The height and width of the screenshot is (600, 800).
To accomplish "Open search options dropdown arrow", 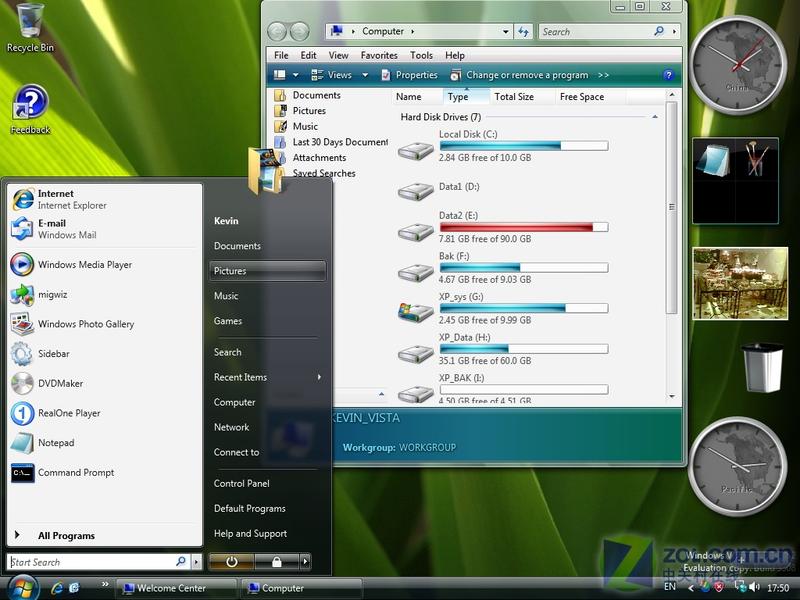I will point(674,32).
